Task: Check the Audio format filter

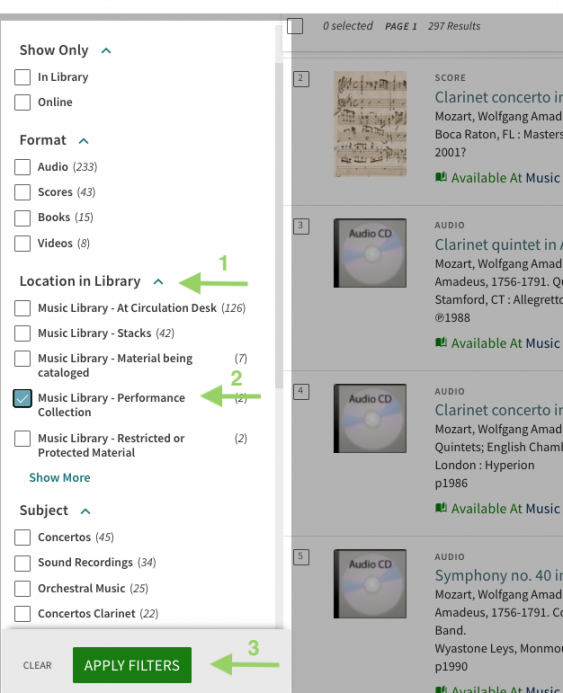Action: click(23, 167)
